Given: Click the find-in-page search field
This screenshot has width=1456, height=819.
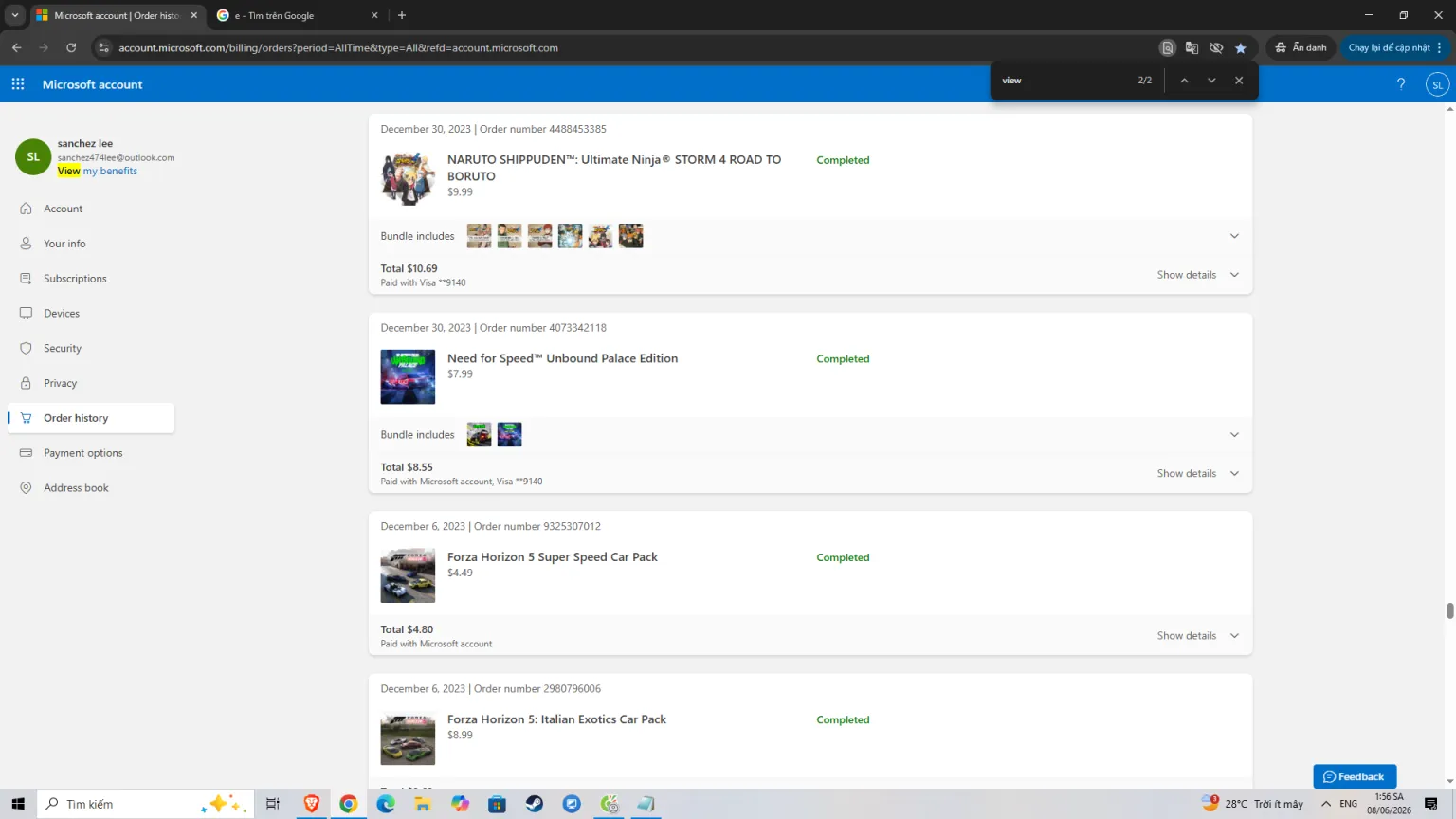Looking at the screenshot, I should [1062, 81].
